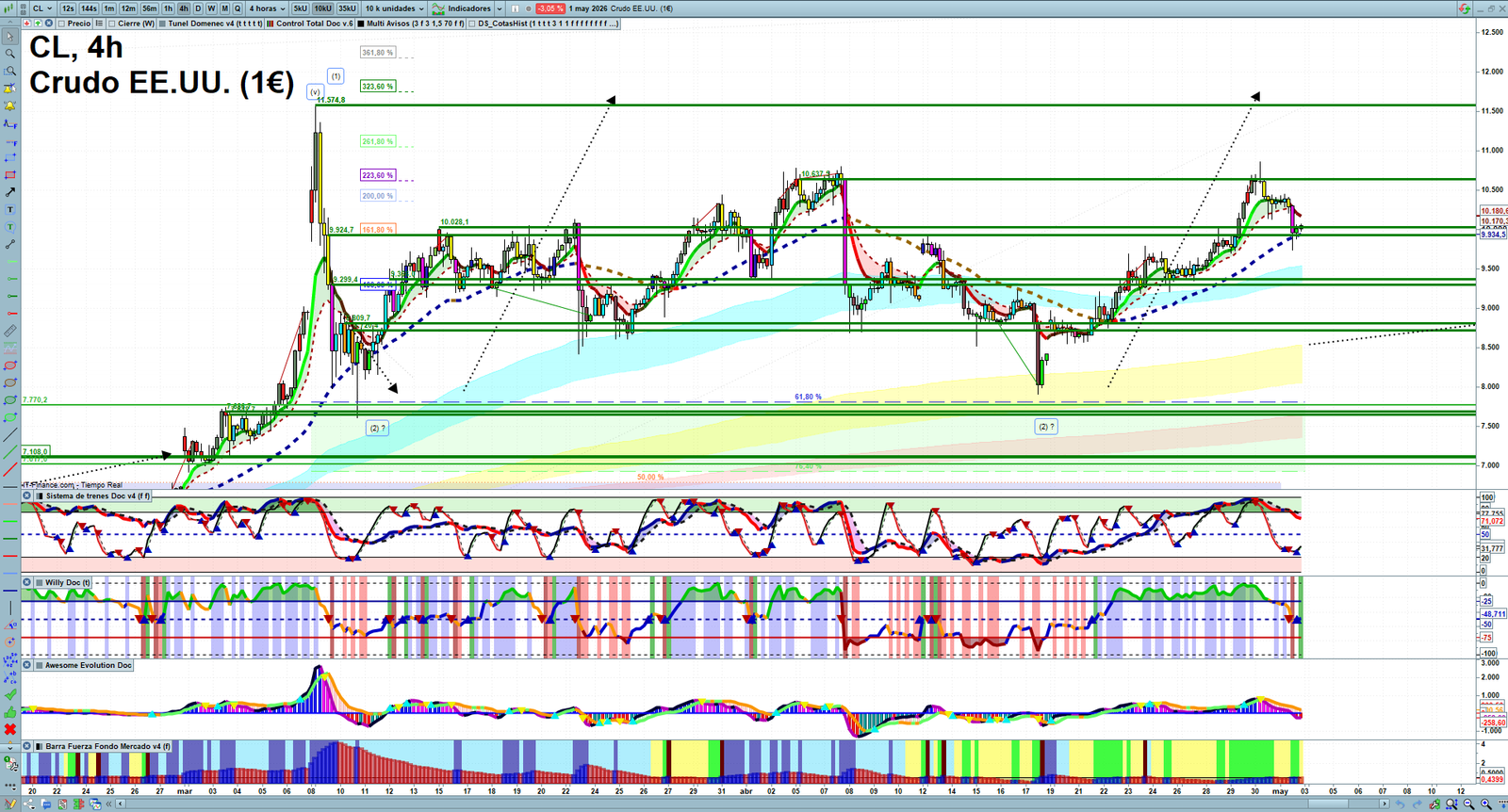Click the redo arrow in bottom bar
1508x812 pixels.
1418,804
